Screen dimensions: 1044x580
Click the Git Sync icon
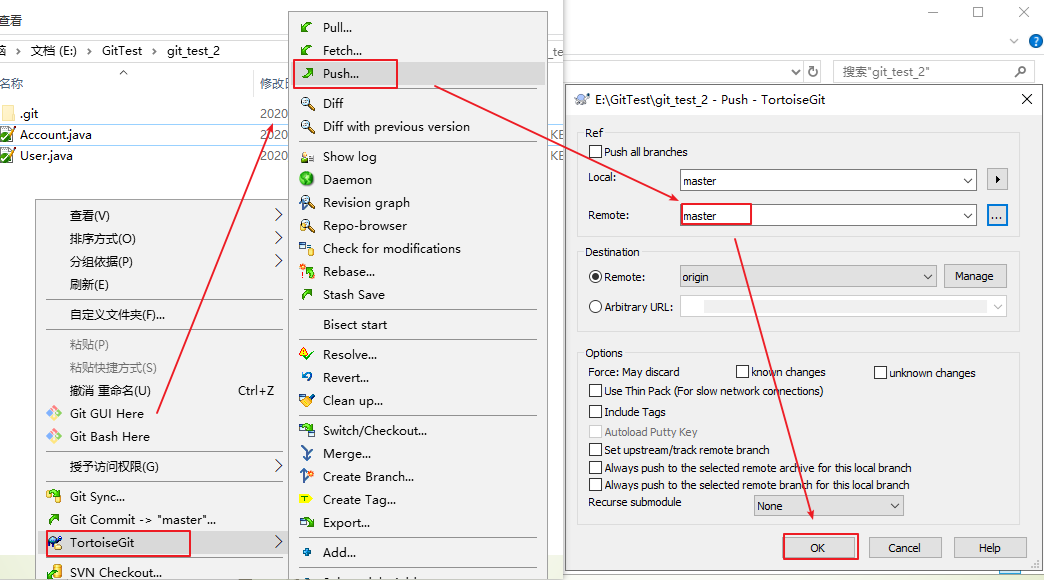coord(54,496)
